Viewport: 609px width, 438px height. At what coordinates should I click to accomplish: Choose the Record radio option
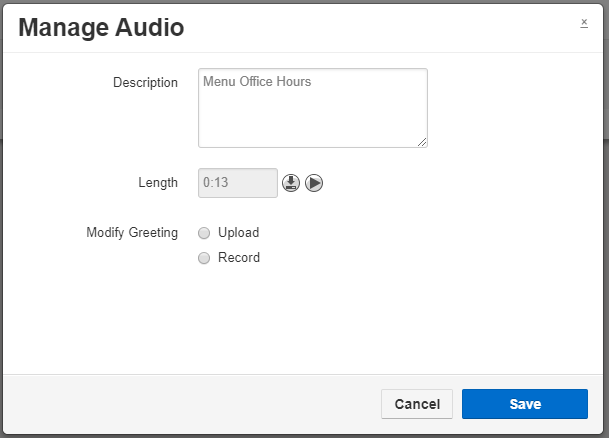point(204,258)
